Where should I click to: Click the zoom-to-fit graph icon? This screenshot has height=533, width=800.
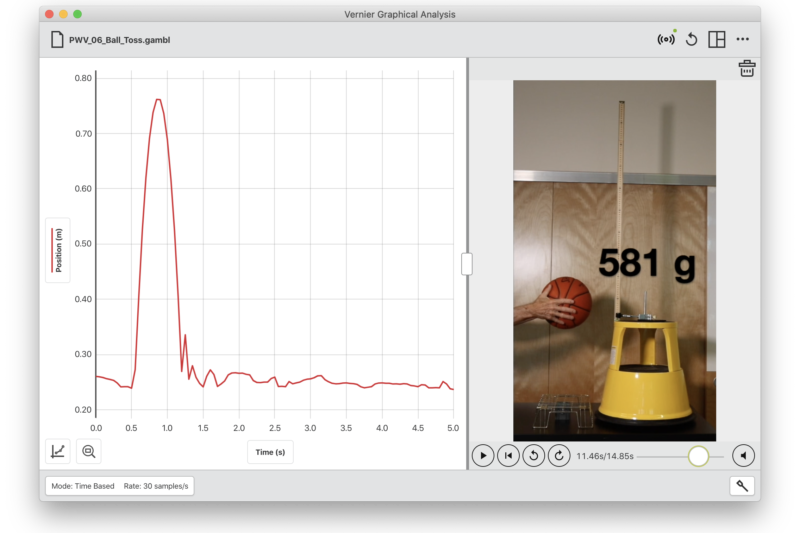(x=89, y=451)
